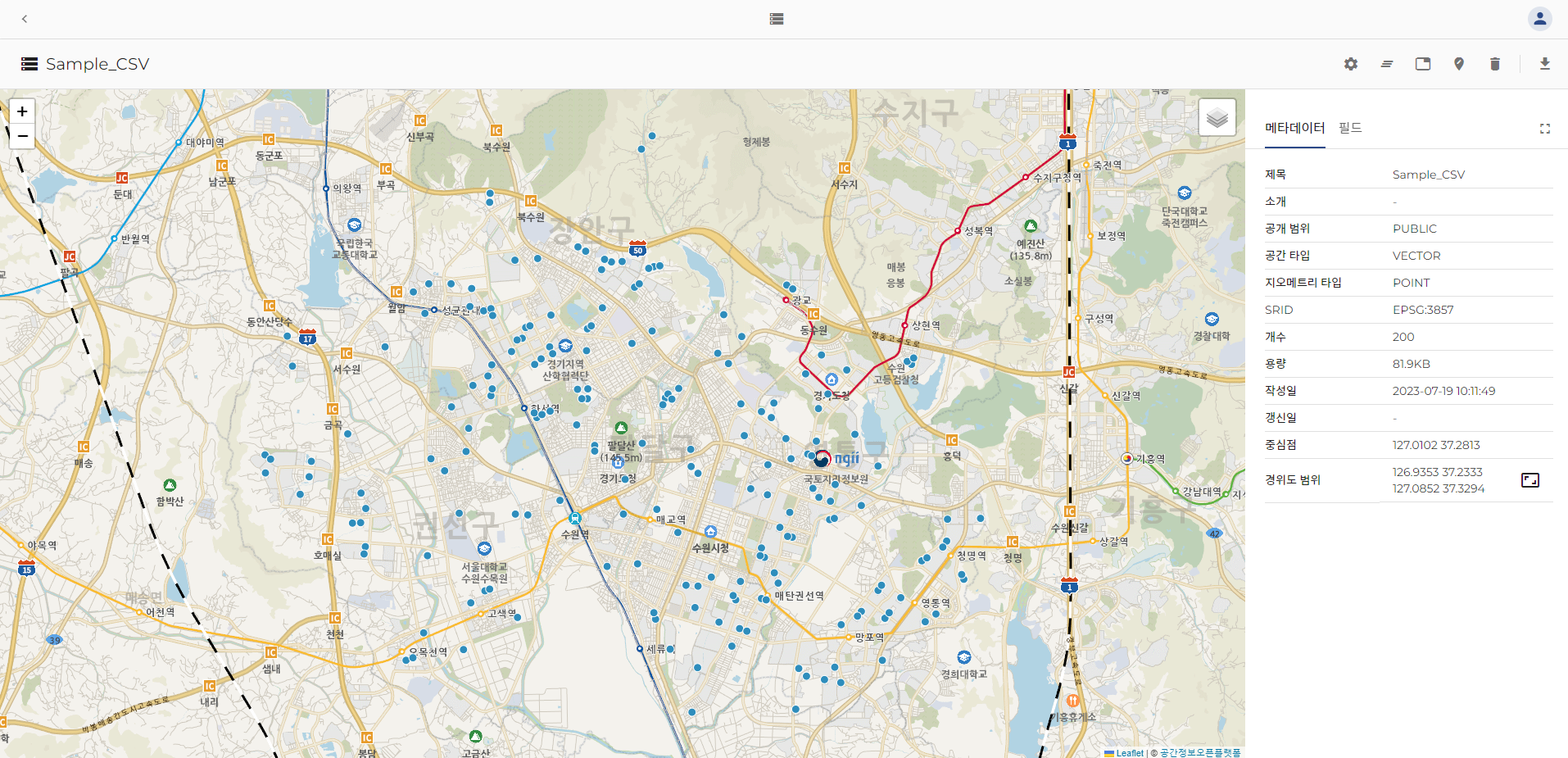Switch to the 필드 tab
Image resolution: width=1568 pixels, height=758 pixels.
tap(1350, 128)
